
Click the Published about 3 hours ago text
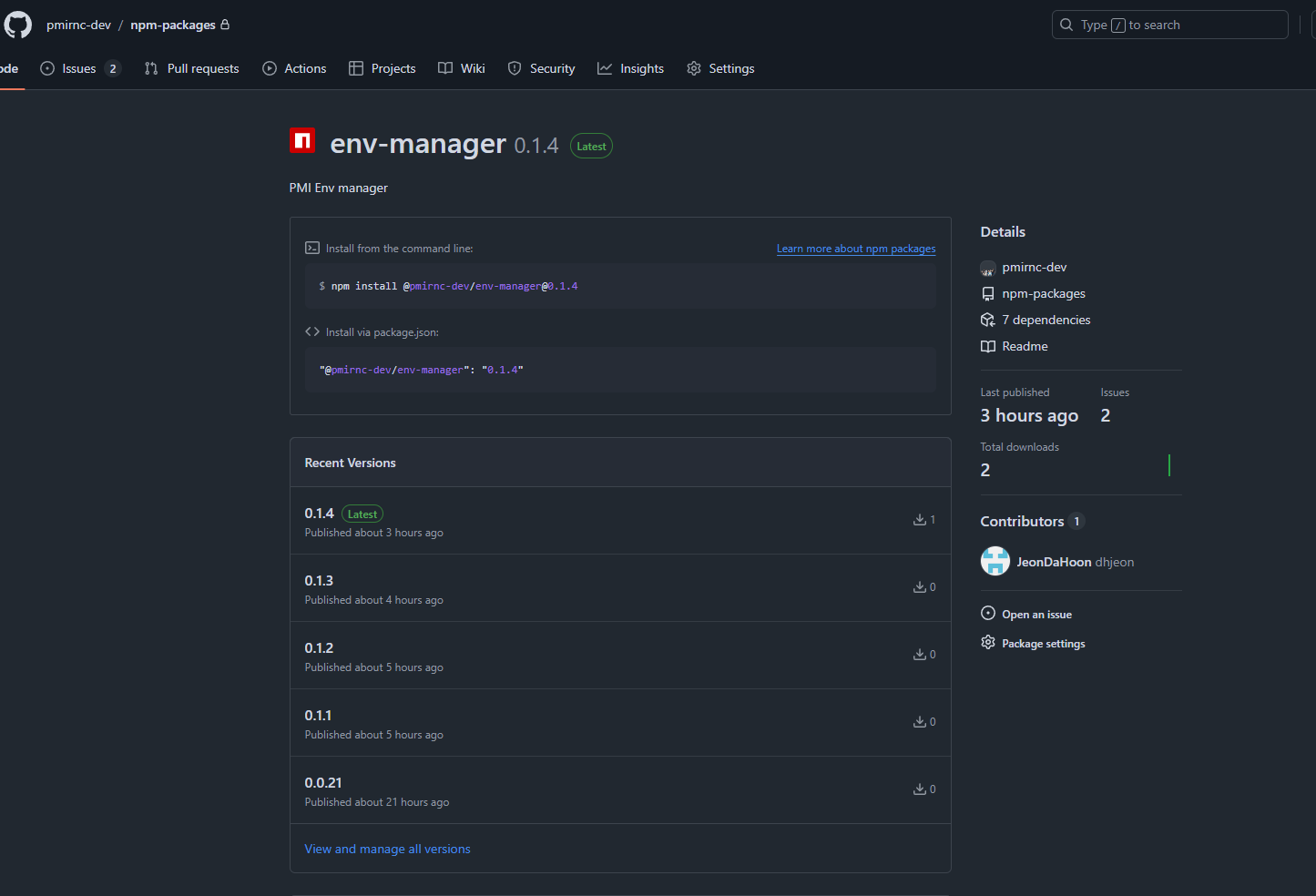pyautogui.click(x=373, y=533)
